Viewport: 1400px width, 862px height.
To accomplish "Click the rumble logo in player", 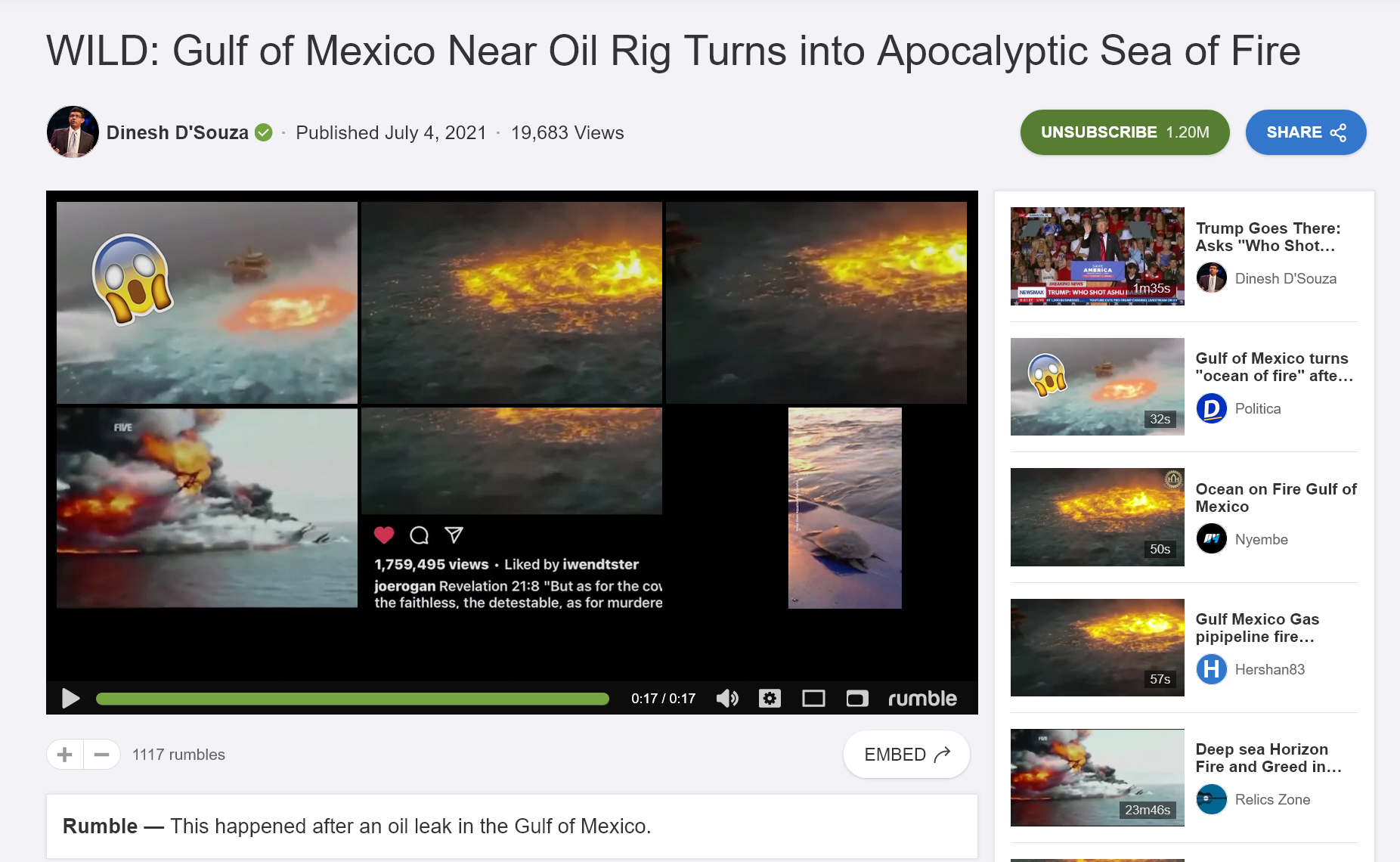I will point(922,698).
